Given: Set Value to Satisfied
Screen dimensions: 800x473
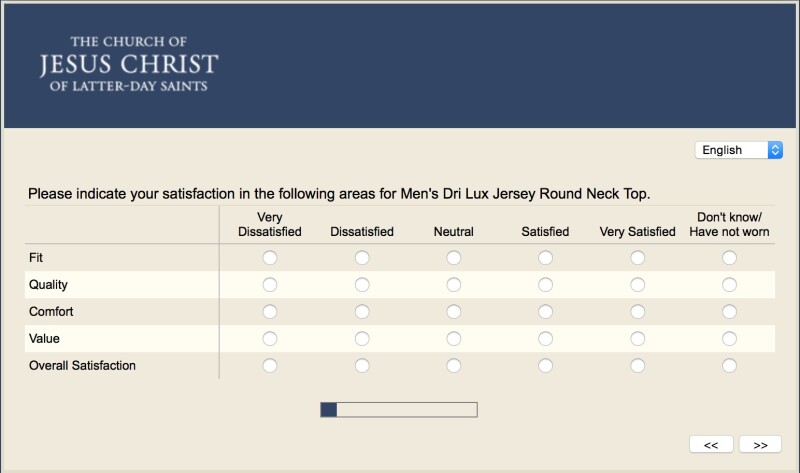Looking at the screenshot, I should 545,339.
